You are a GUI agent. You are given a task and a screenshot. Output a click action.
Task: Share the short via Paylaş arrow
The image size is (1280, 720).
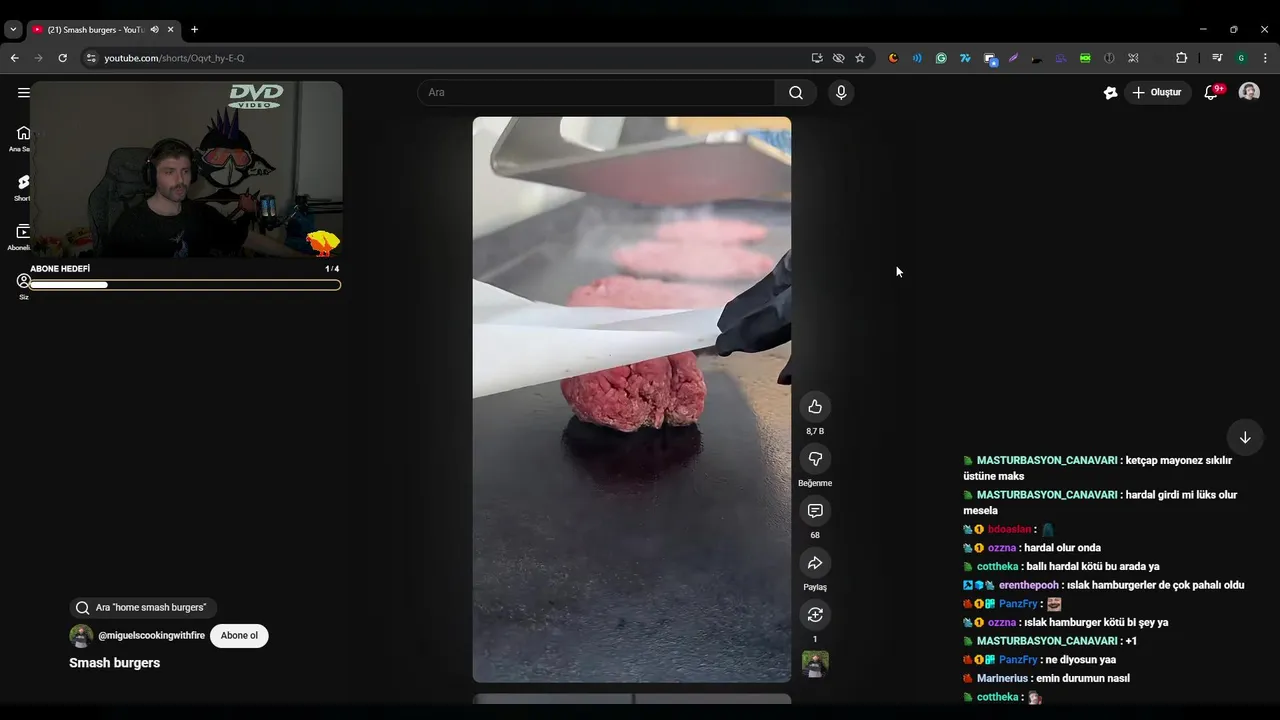[x=815, y=562]
